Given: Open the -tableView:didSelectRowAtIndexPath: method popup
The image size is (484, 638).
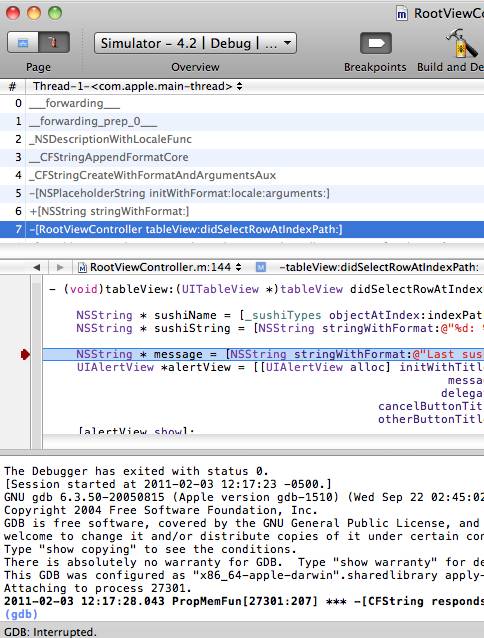Looking at the screenshot, I should pyautogui.click(x=379, y=267).
